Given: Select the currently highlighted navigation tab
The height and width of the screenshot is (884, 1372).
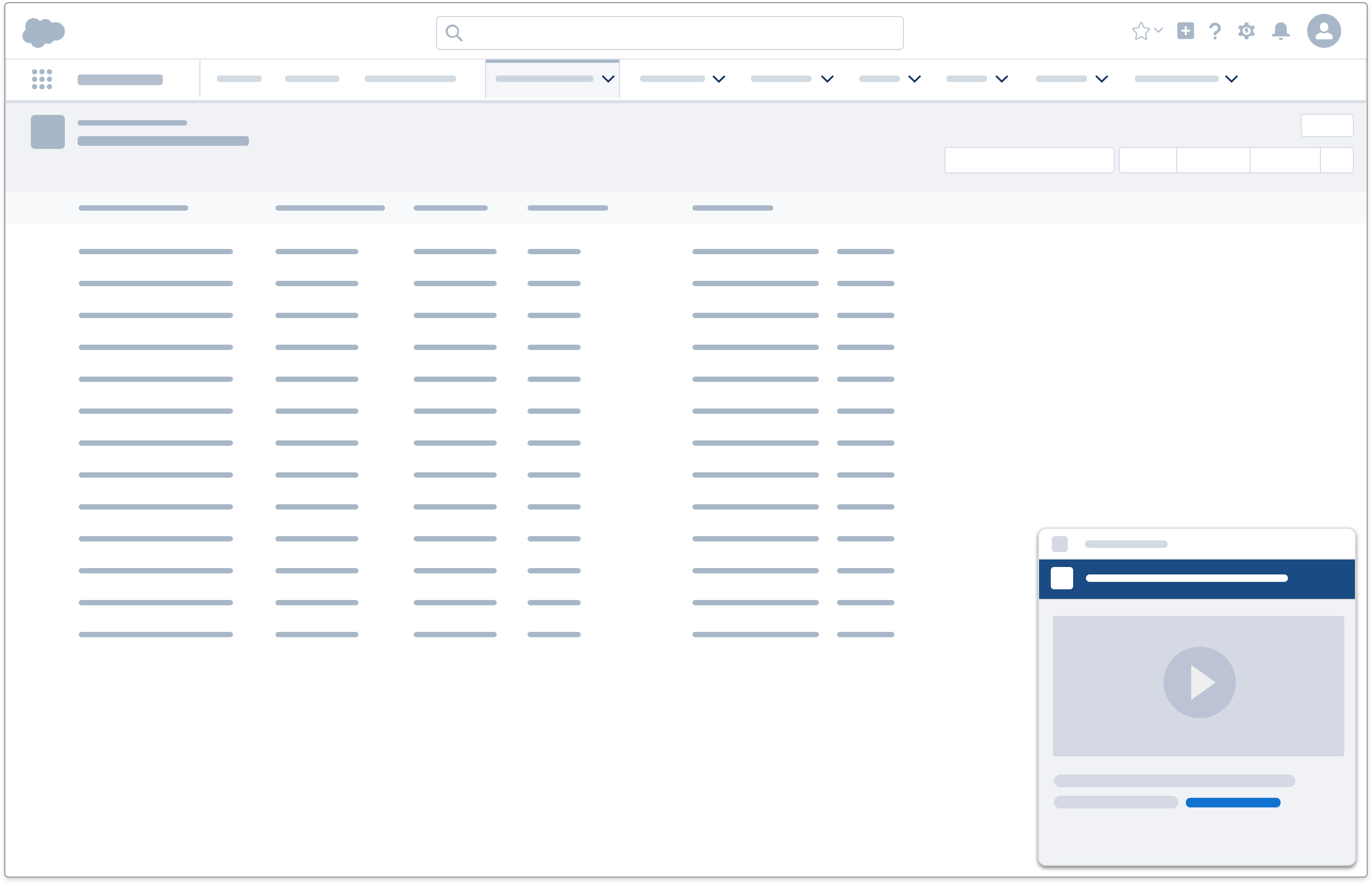Looking at the screenshot, I should pyautogui.click(x=544, y=79).
